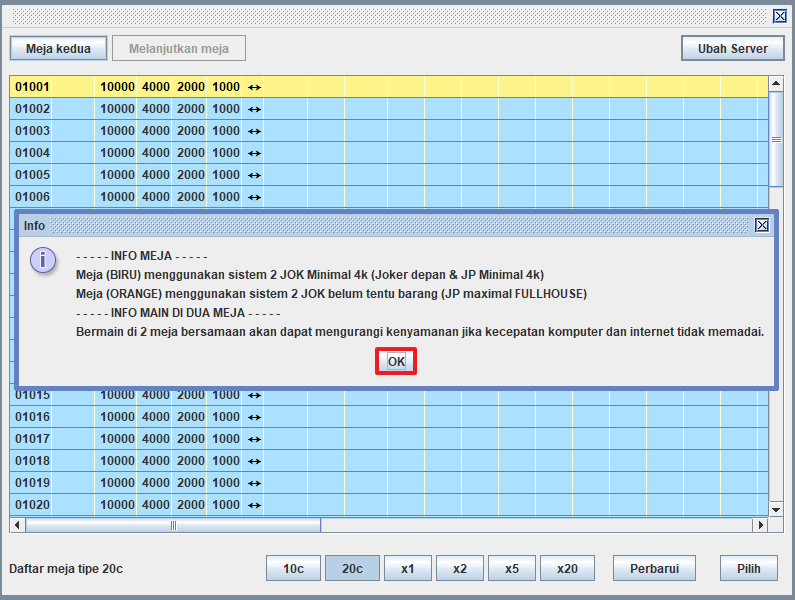Click OK in the Info dialog
The height and width of the screenshot is (600, 795).
(x=396, y=361)
